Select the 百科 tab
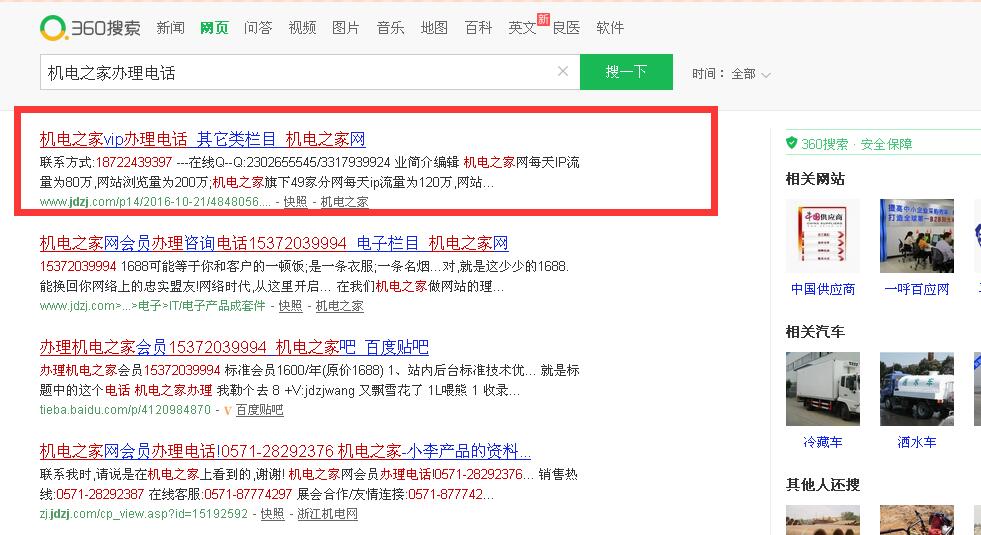Viewport: 981px width, 535px height. [479, 28]
